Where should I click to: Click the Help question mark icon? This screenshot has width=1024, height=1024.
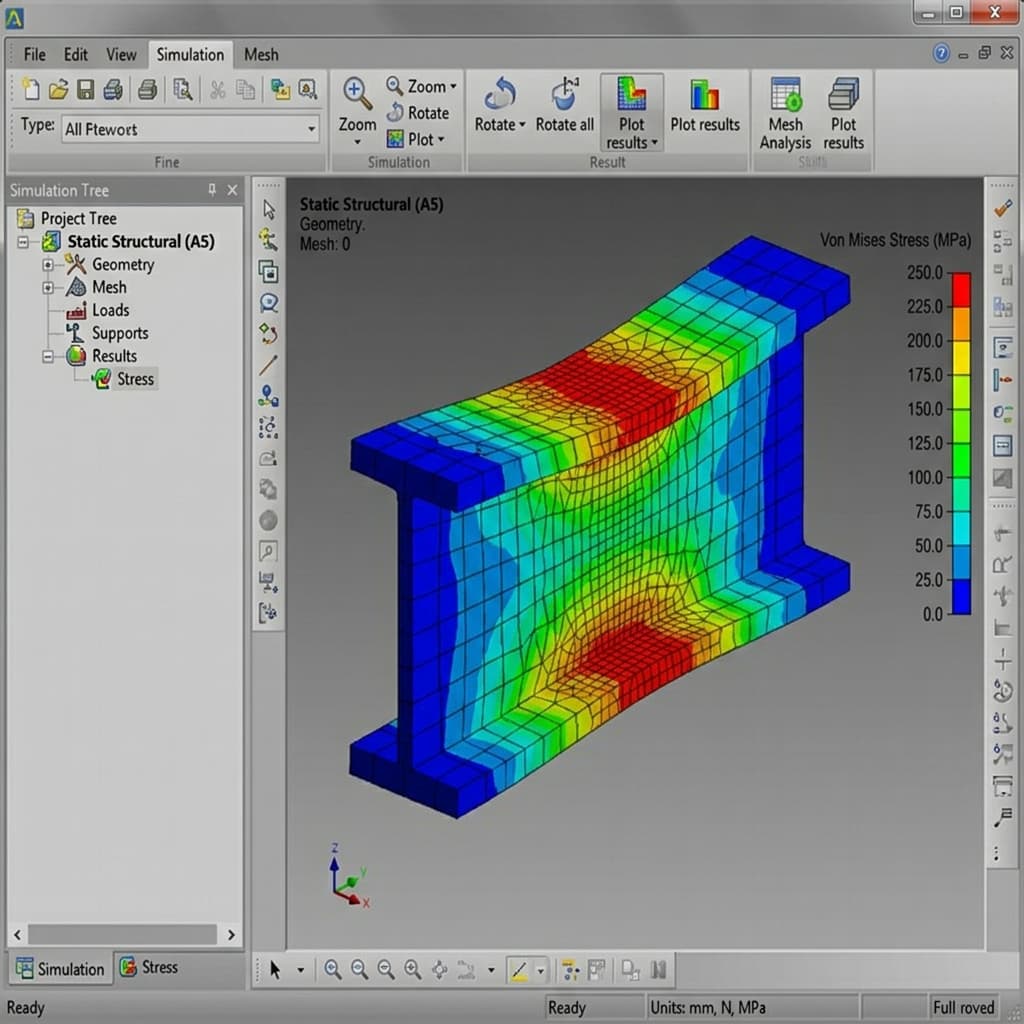coord(940,54)
